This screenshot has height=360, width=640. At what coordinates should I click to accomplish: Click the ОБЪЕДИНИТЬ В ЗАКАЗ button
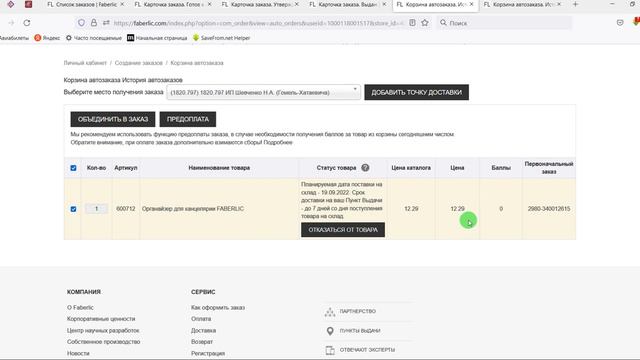tap(113, 119)
